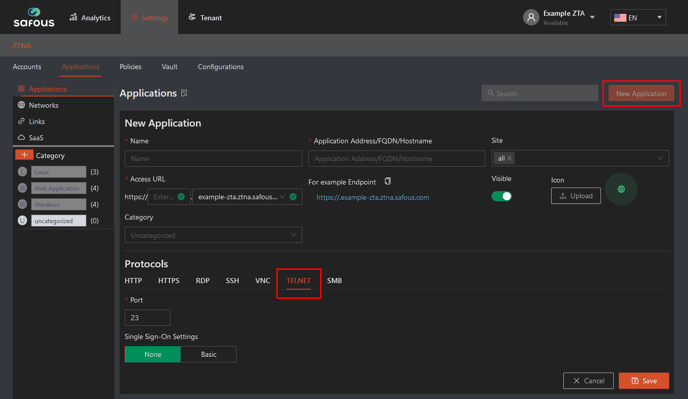Open Networks via the globe icon
This screenshot has width=688, height=399.
tap(21, 105)
